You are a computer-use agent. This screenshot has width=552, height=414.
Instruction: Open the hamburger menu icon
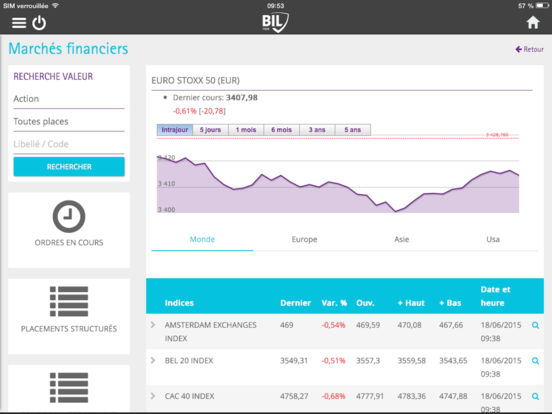[19, 23]
